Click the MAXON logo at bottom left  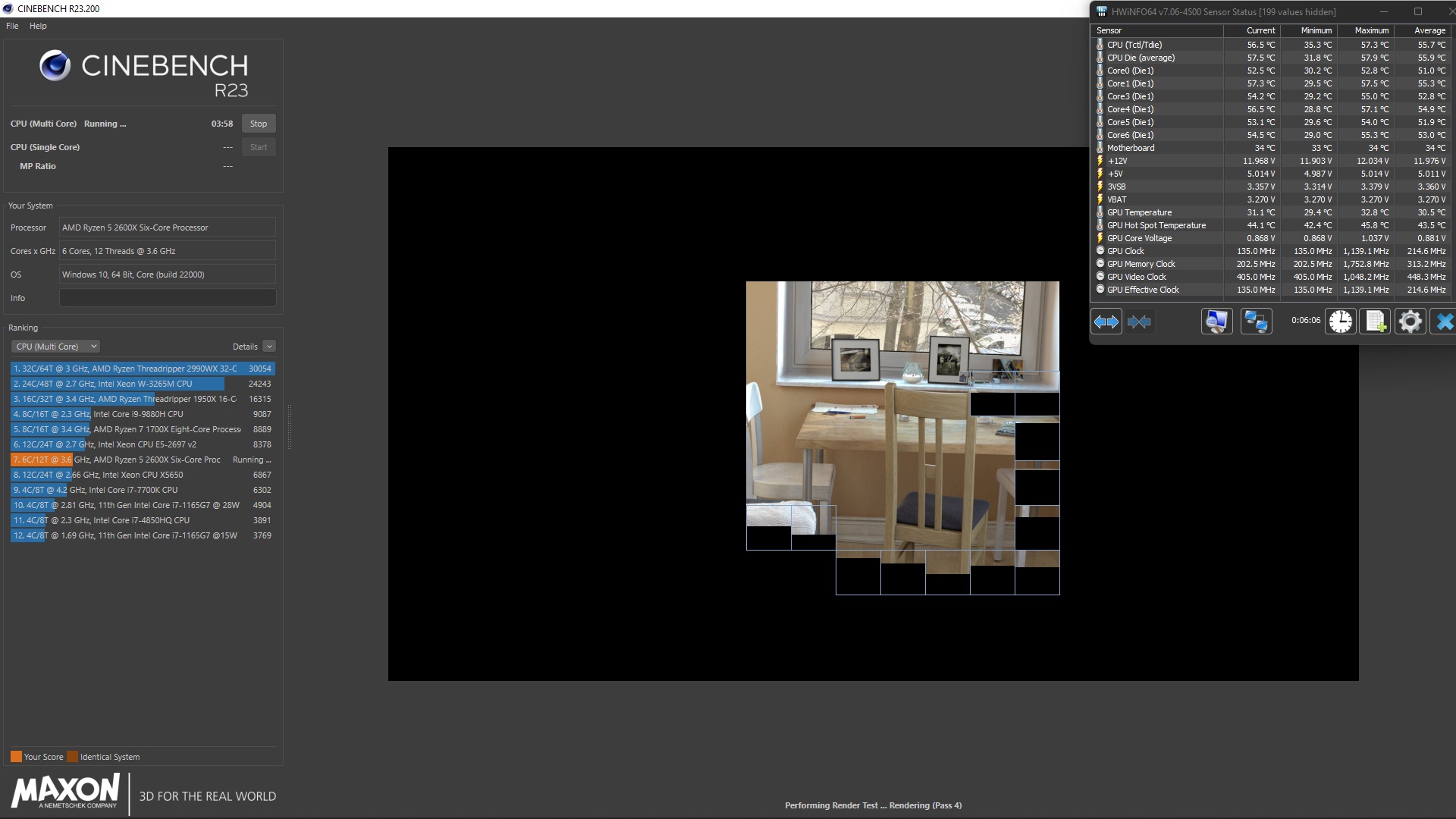pos(65,791)
